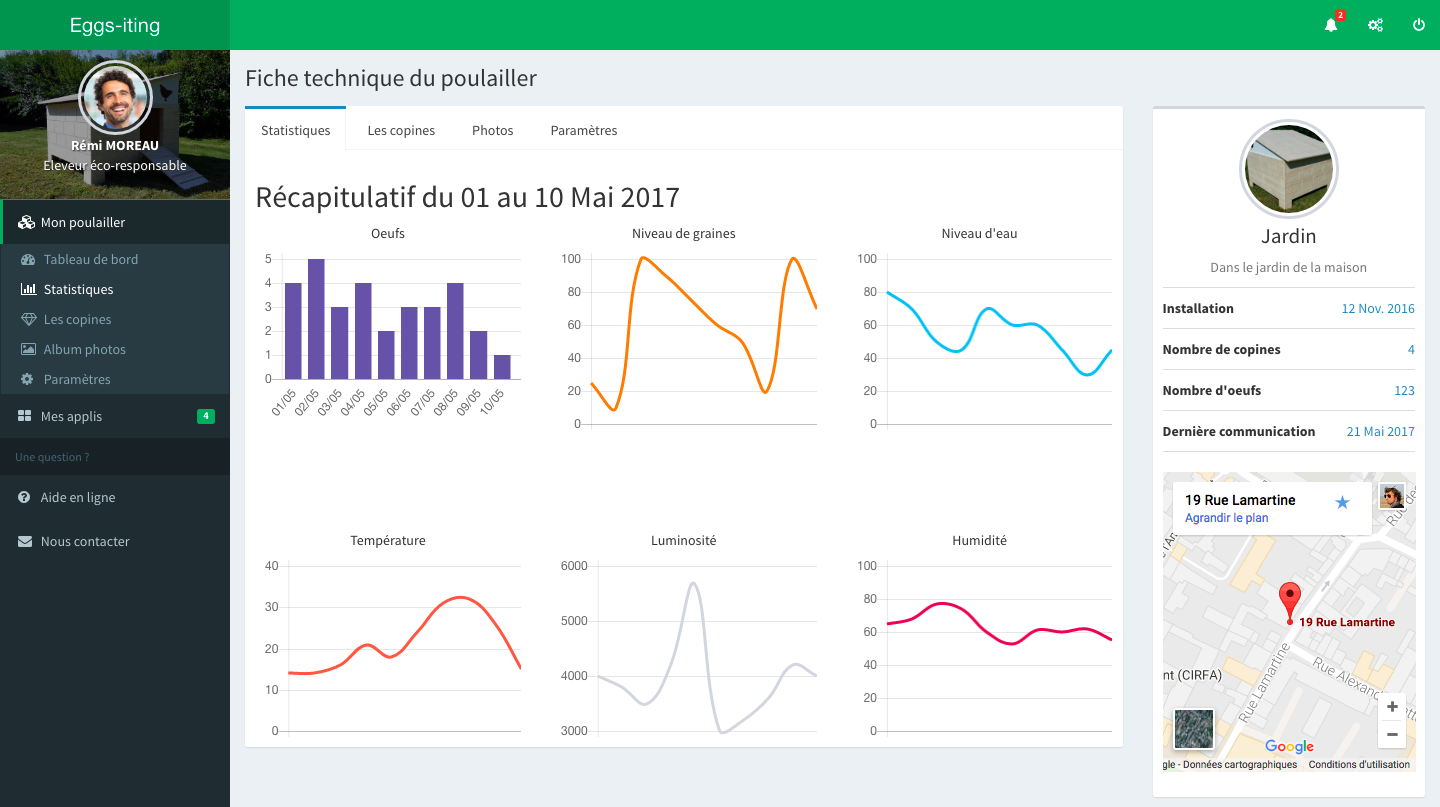
Task: Click the 02/05 bar in Oeufs chart
Action: tap(316, 319)
